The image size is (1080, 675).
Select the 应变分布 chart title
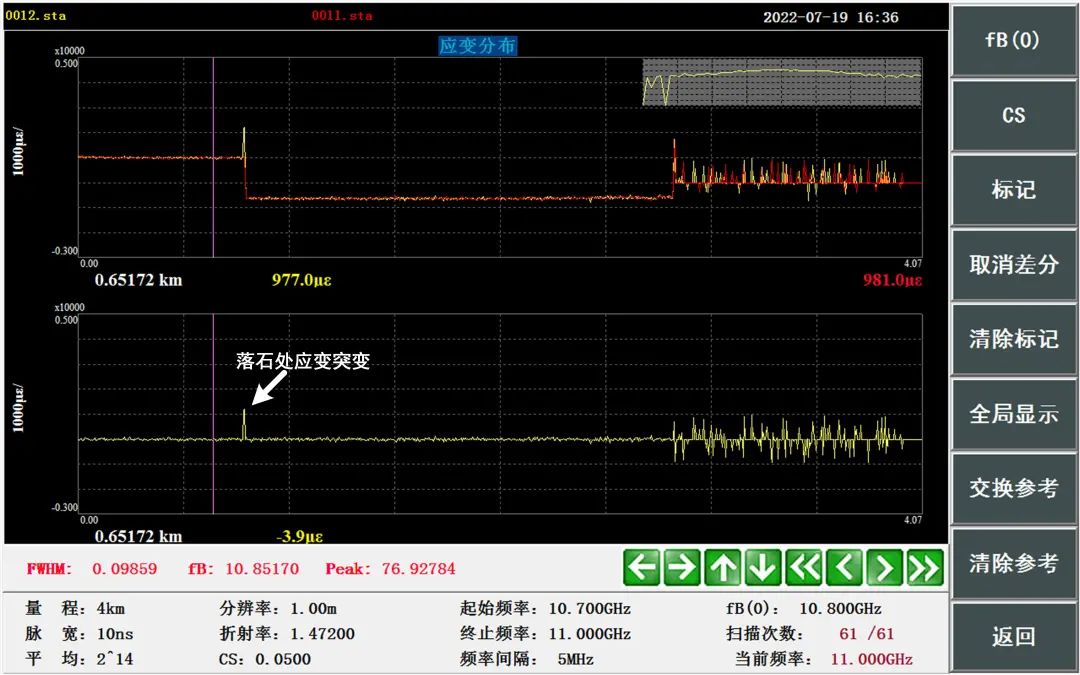coord(478,45)
